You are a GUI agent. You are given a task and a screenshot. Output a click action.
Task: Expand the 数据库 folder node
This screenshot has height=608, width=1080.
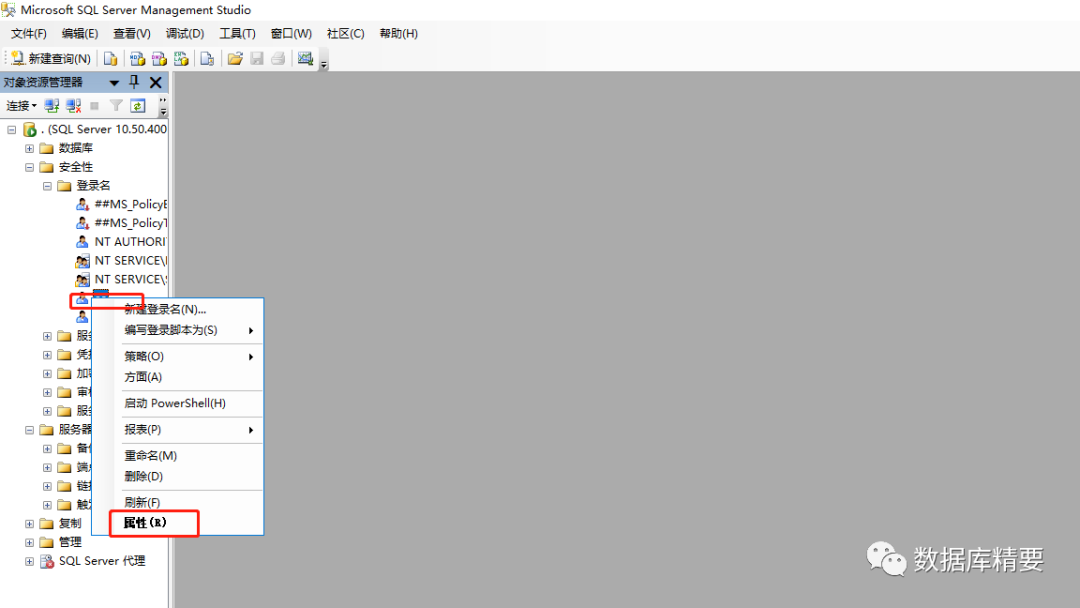30,148
